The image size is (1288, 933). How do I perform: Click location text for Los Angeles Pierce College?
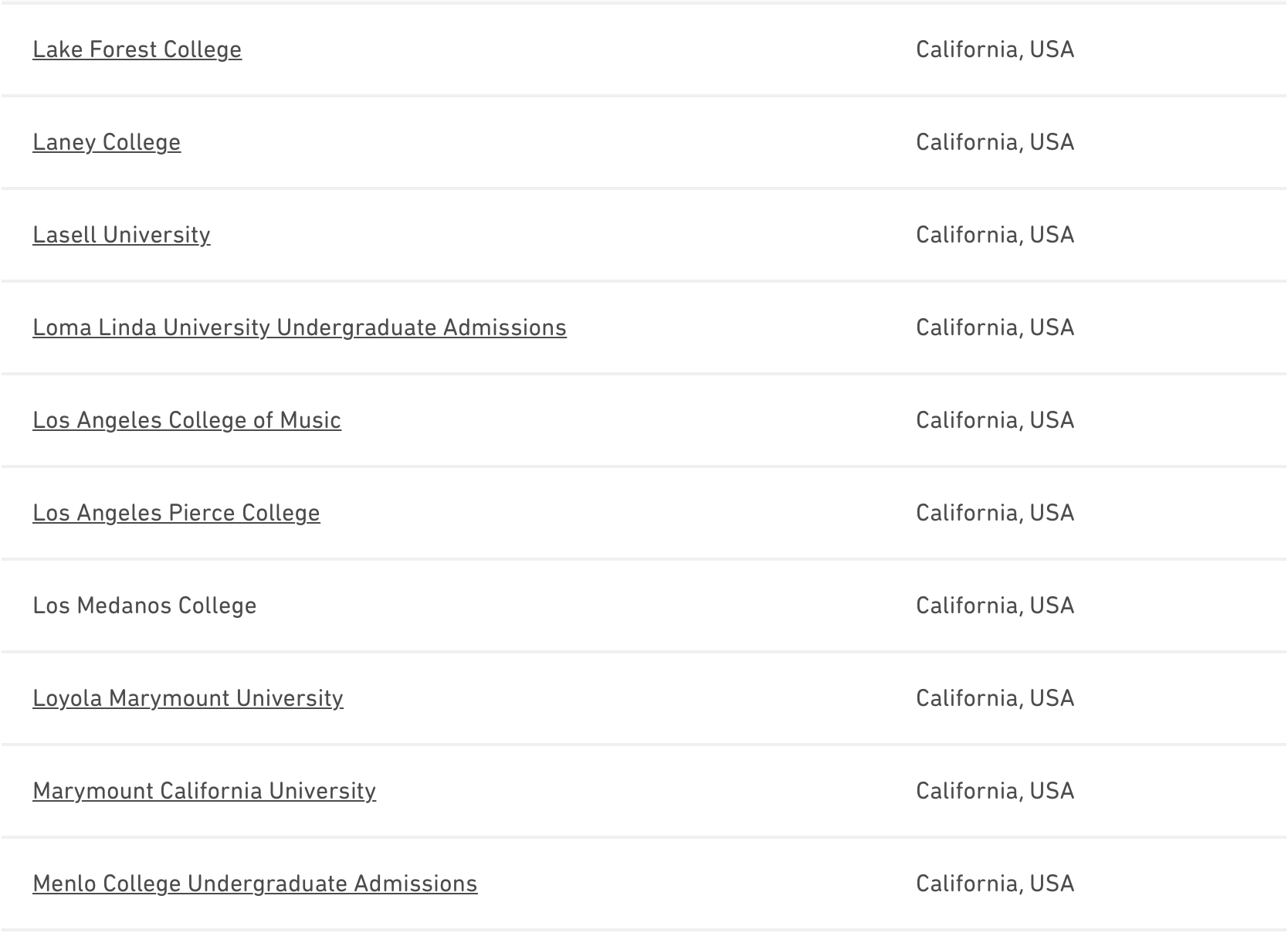coord(995,513)
